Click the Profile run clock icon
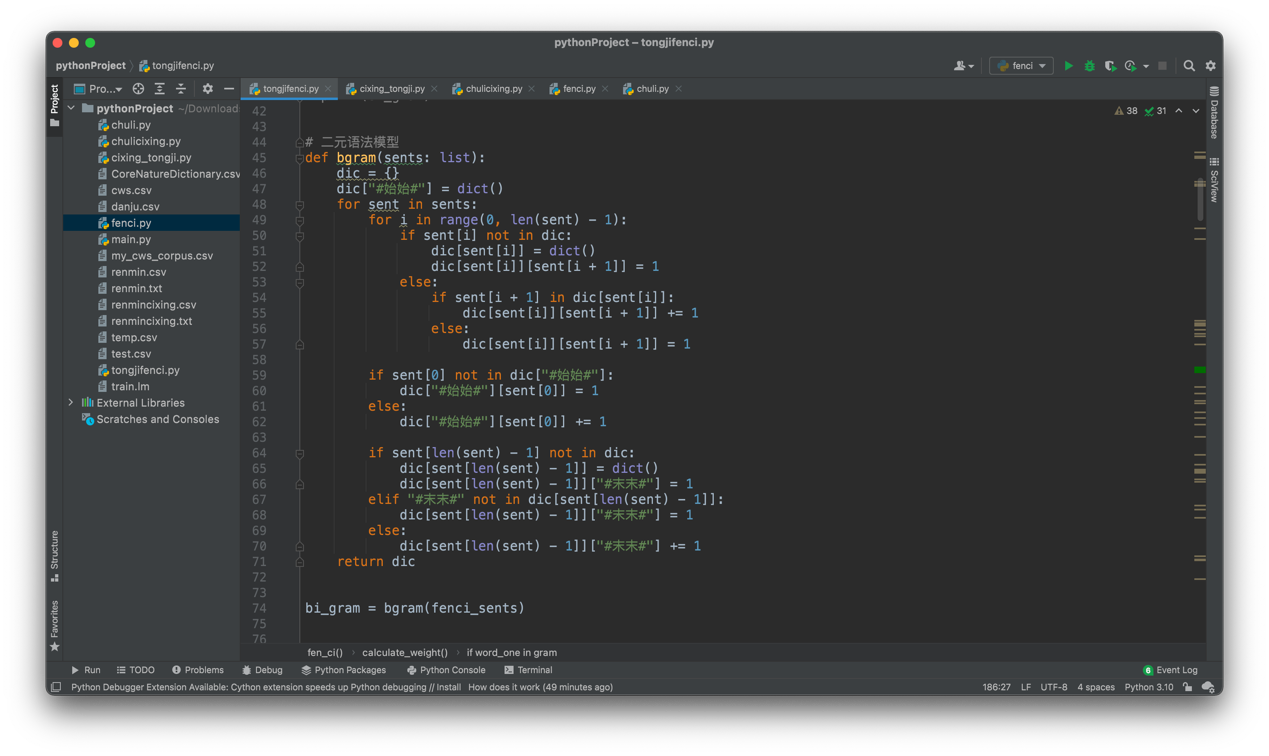Viewport: 1269px width, 756px height. pos(1130,66)
